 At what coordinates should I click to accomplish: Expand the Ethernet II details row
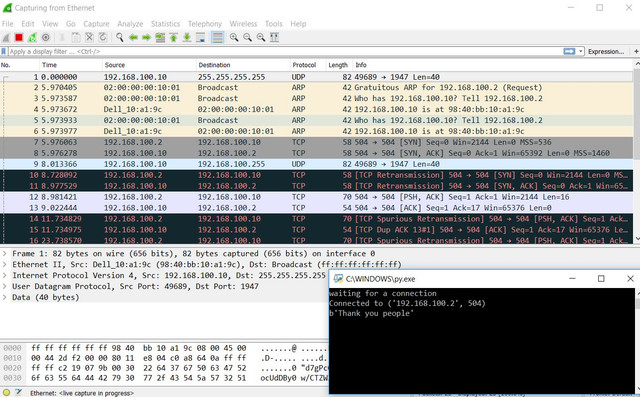click(x=4, y=264)
